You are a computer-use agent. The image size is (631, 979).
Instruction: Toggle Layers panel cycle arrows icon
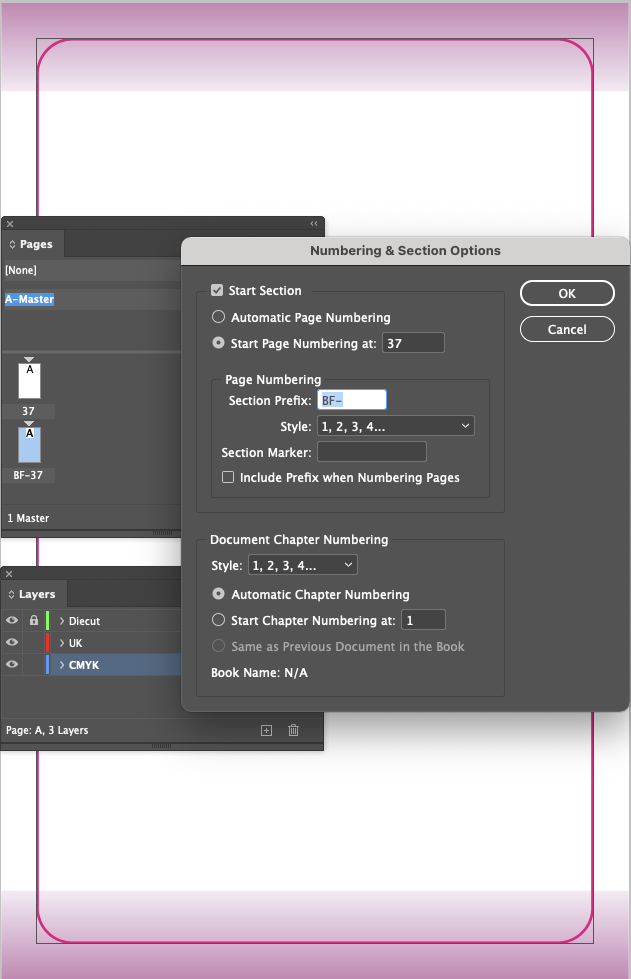point(11,594)
